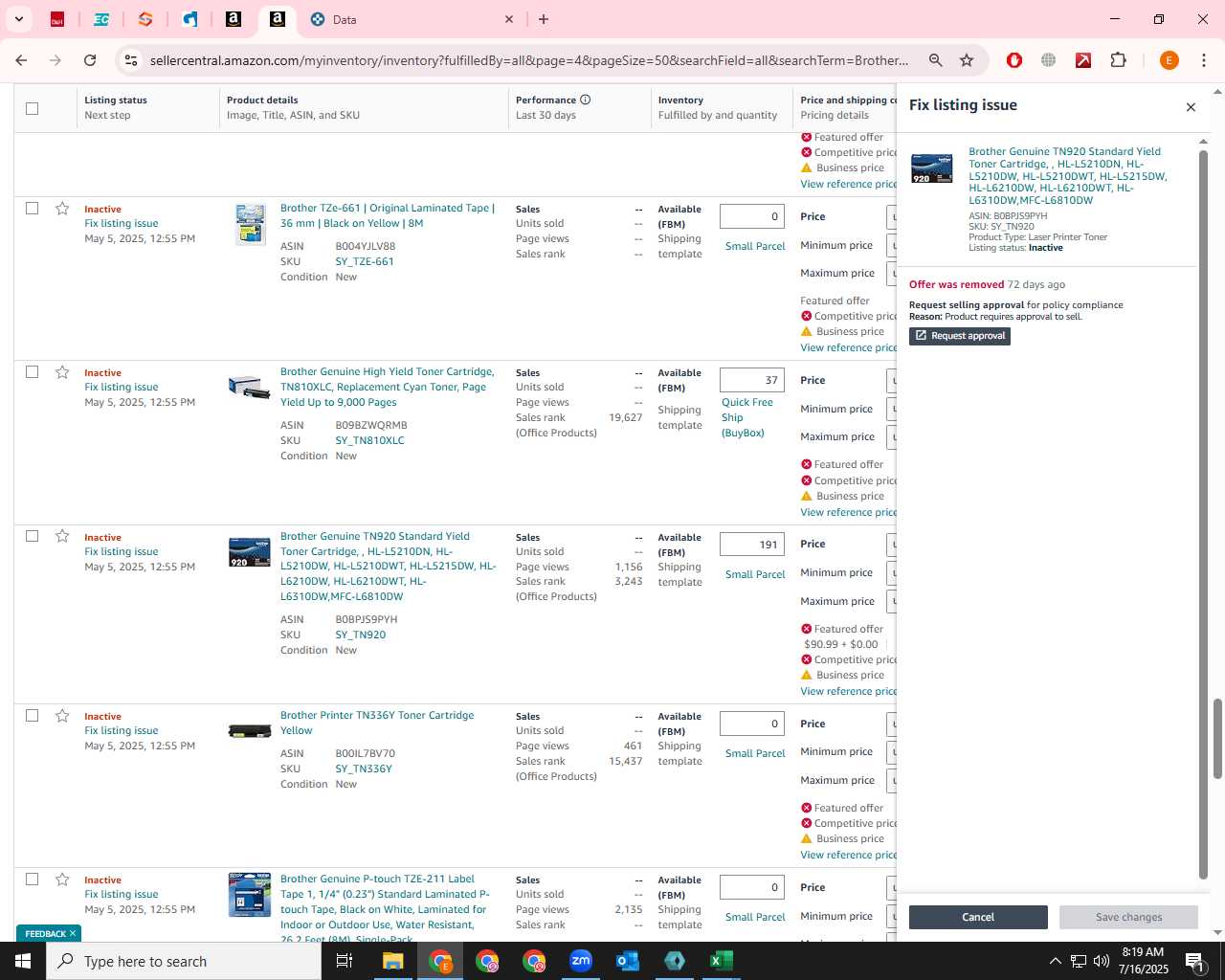Select the TZe-661 row checkbox
This screenshot has width=1225, height=980.
point(32,208)
